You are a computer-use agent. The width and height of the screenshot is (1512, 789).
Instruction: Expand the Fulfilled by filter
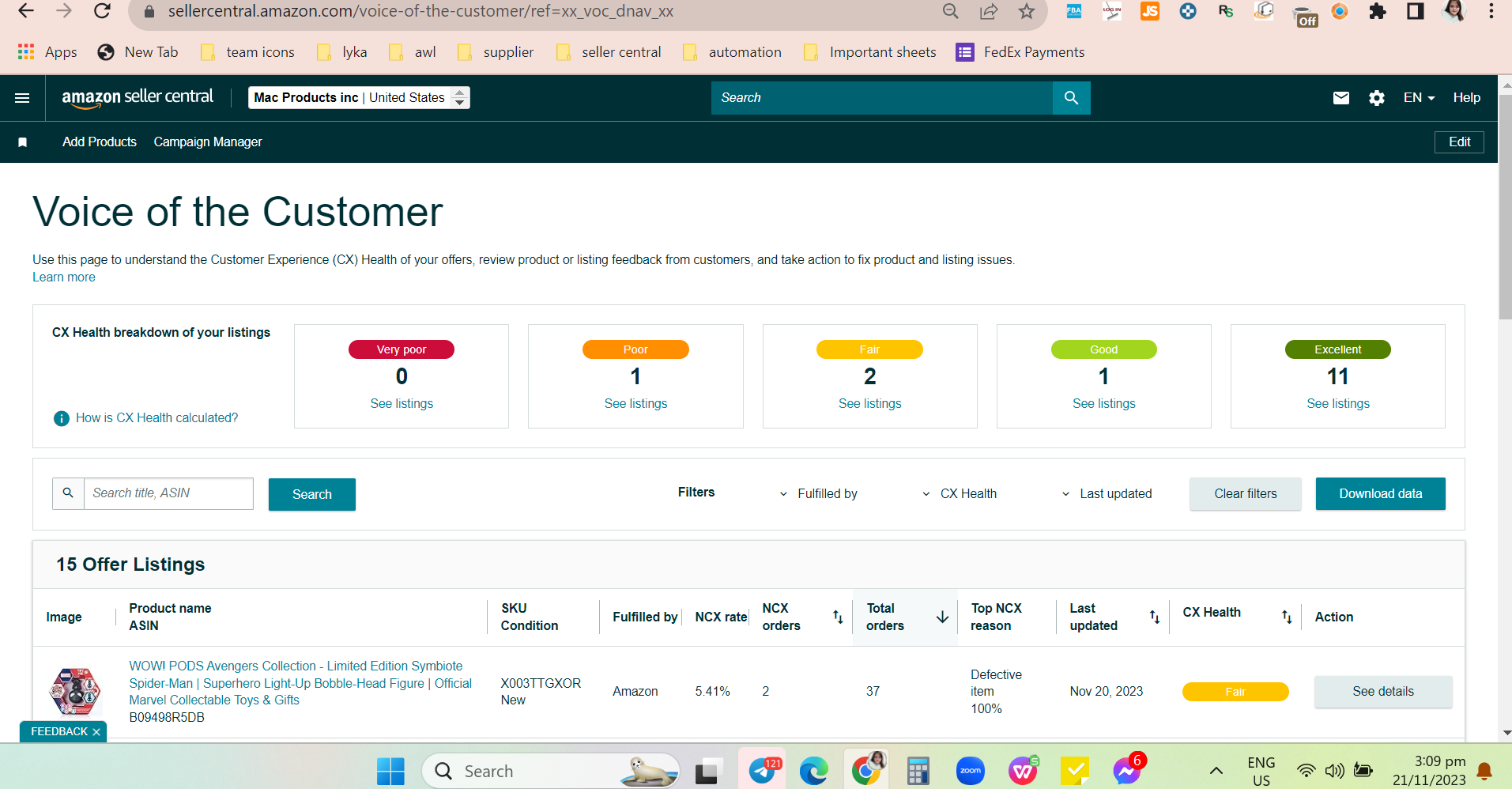819,494
